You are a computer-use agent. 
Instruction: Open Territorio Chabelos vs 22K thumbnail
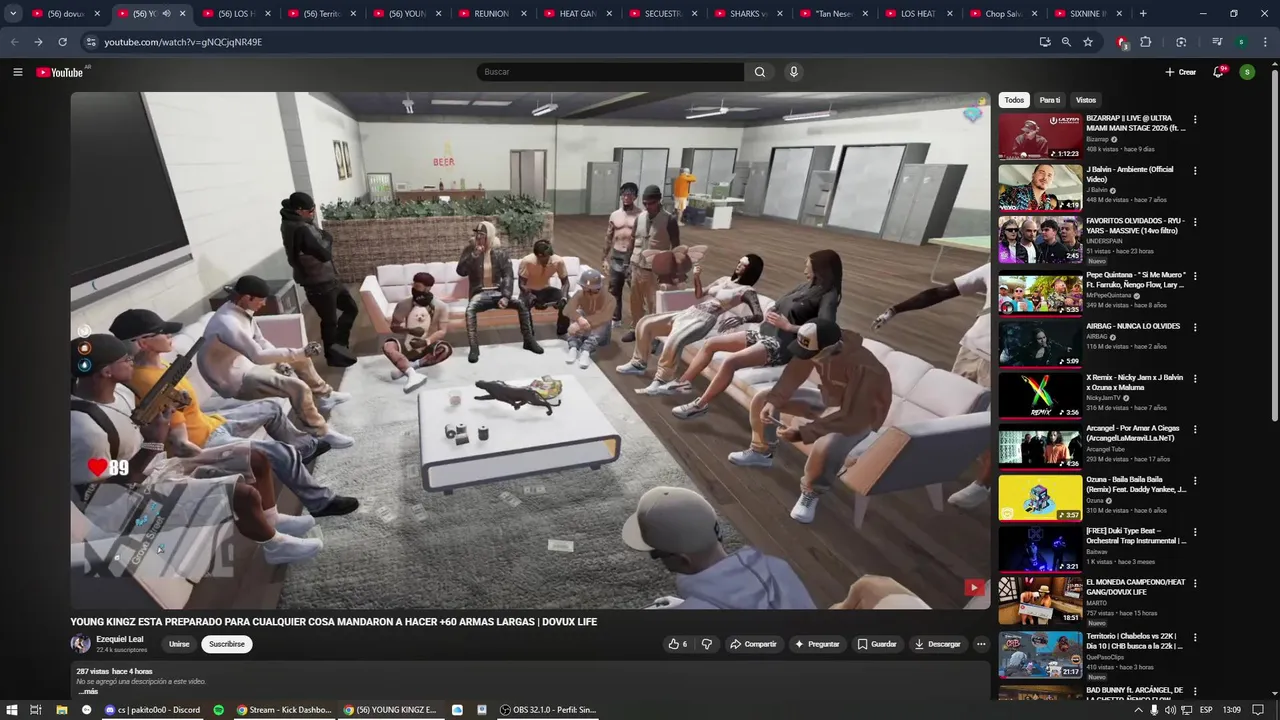click(1040, 655)
